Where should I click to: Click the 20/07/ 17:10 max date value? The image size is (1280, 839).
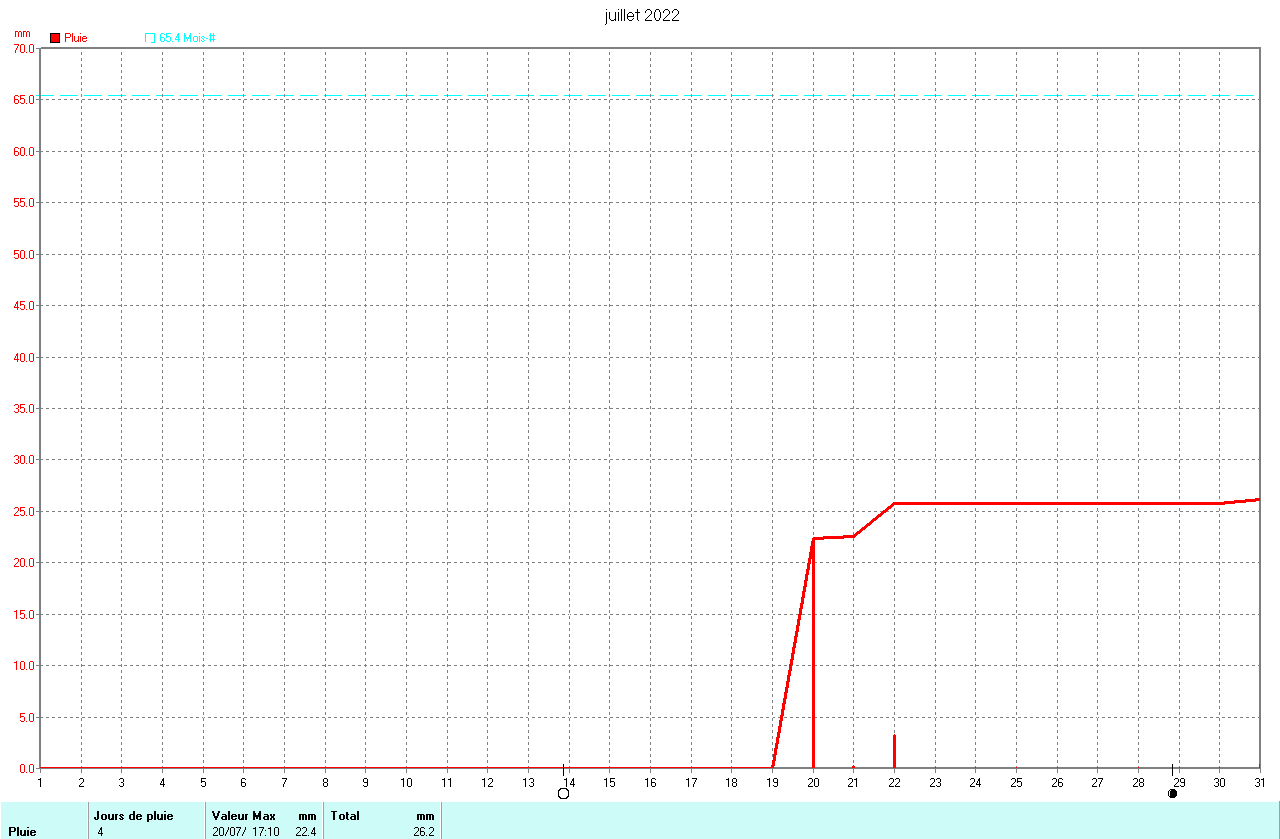coord(246,831)
